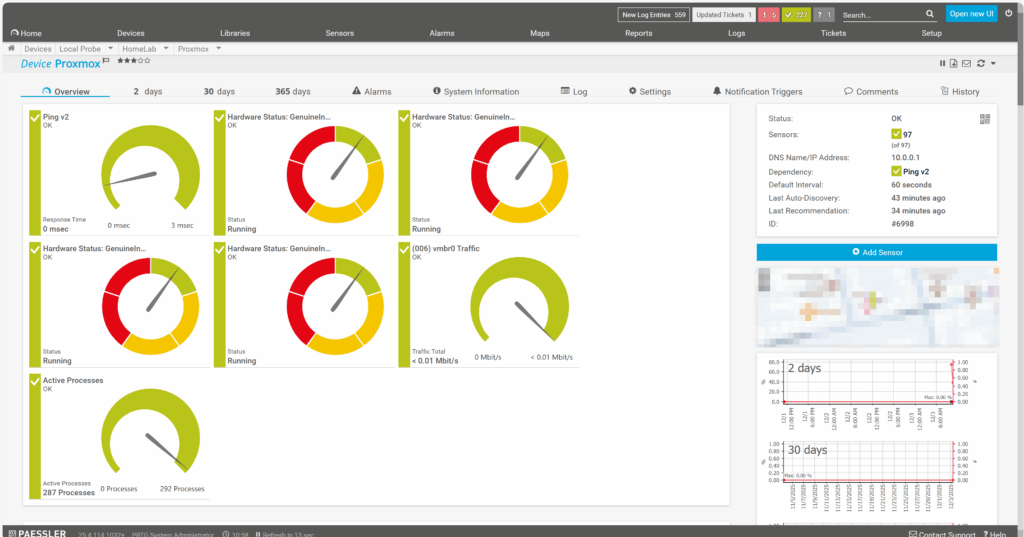The width and height of the screenshot is (1024, 537).
Task: Expand the HomeLab breadcrumb dropdown
Action: [165, 48]
